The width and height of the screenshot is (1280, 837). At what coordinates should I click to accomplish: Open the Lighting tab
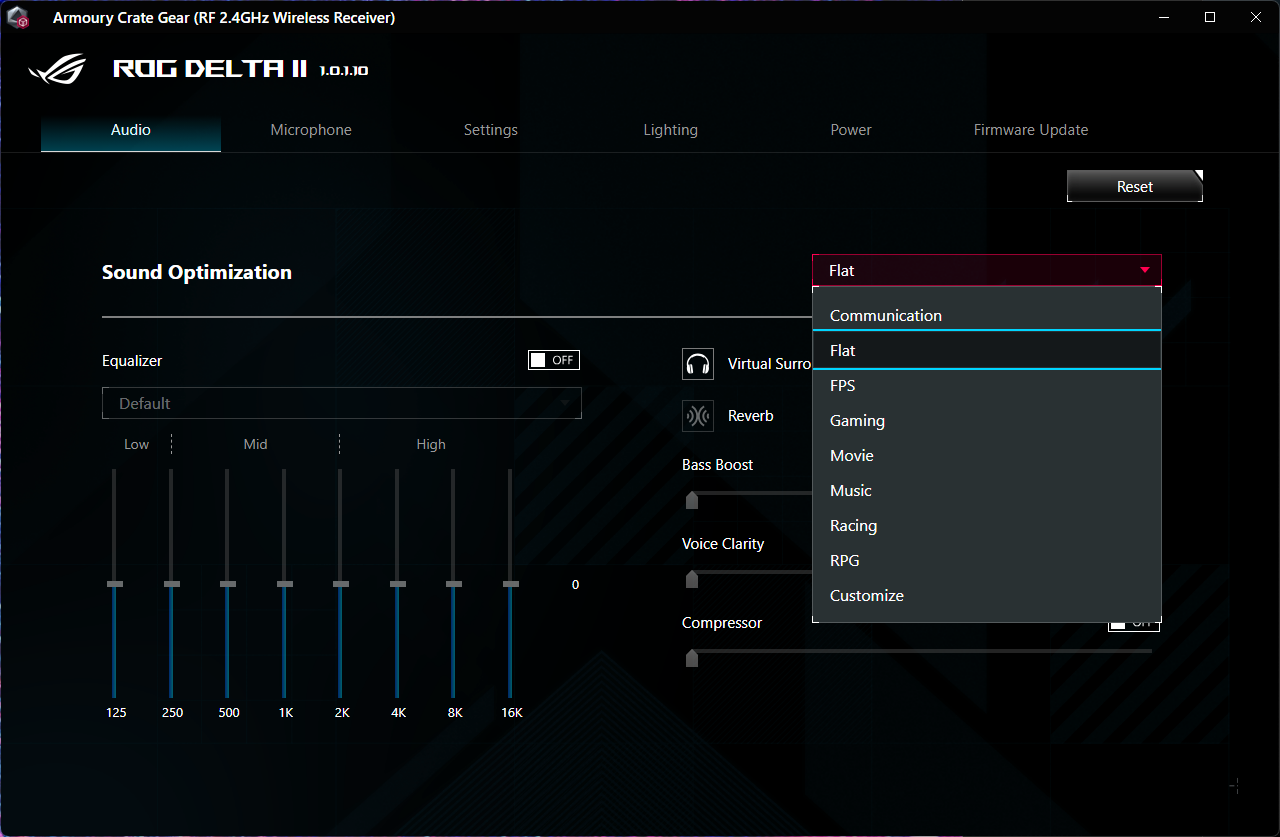[x=670, y=130]
